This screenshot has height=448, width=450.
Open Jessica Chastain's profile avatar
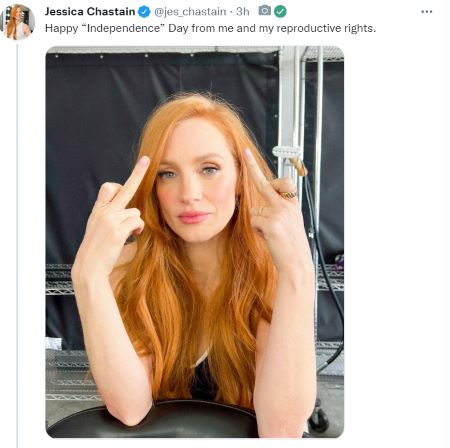(17, 22)
